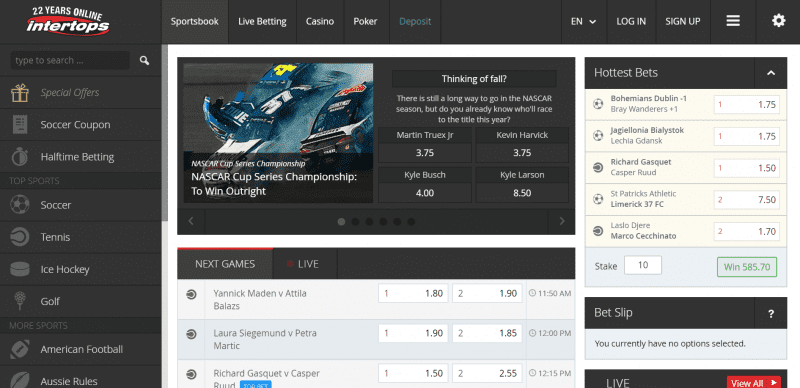This screenshot has width=800, height=388.
Task: Advance carousel with the right arrow
Action: (562, 221)
